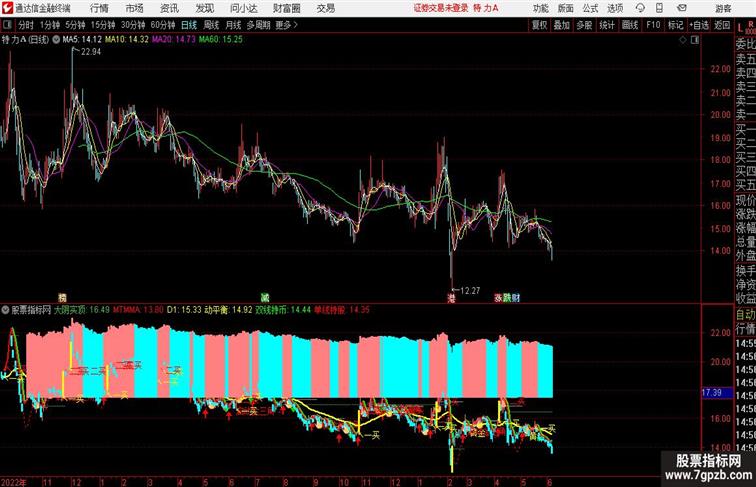756x487 pixels.
Task: Open the 问小达 menu
Action: (243, 8)
